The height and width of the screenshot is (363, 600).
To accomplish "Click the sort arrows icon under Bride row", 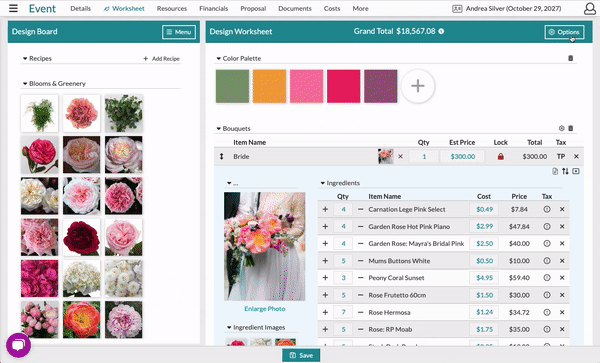I will [565, 171].
